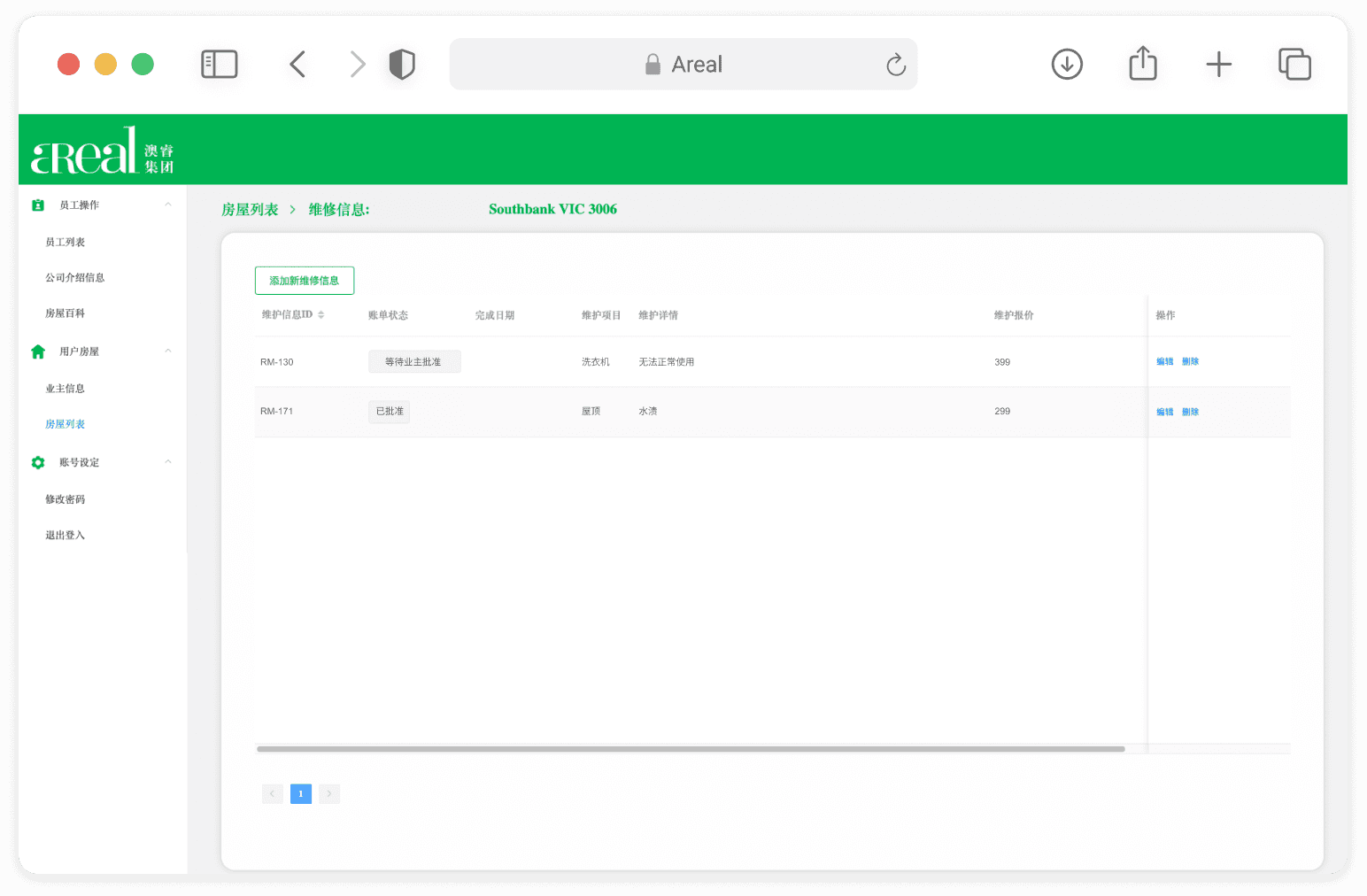Screen dimensions: 1367x896
Task: Click the 等待业主批准 status tag
Action: 414,361
